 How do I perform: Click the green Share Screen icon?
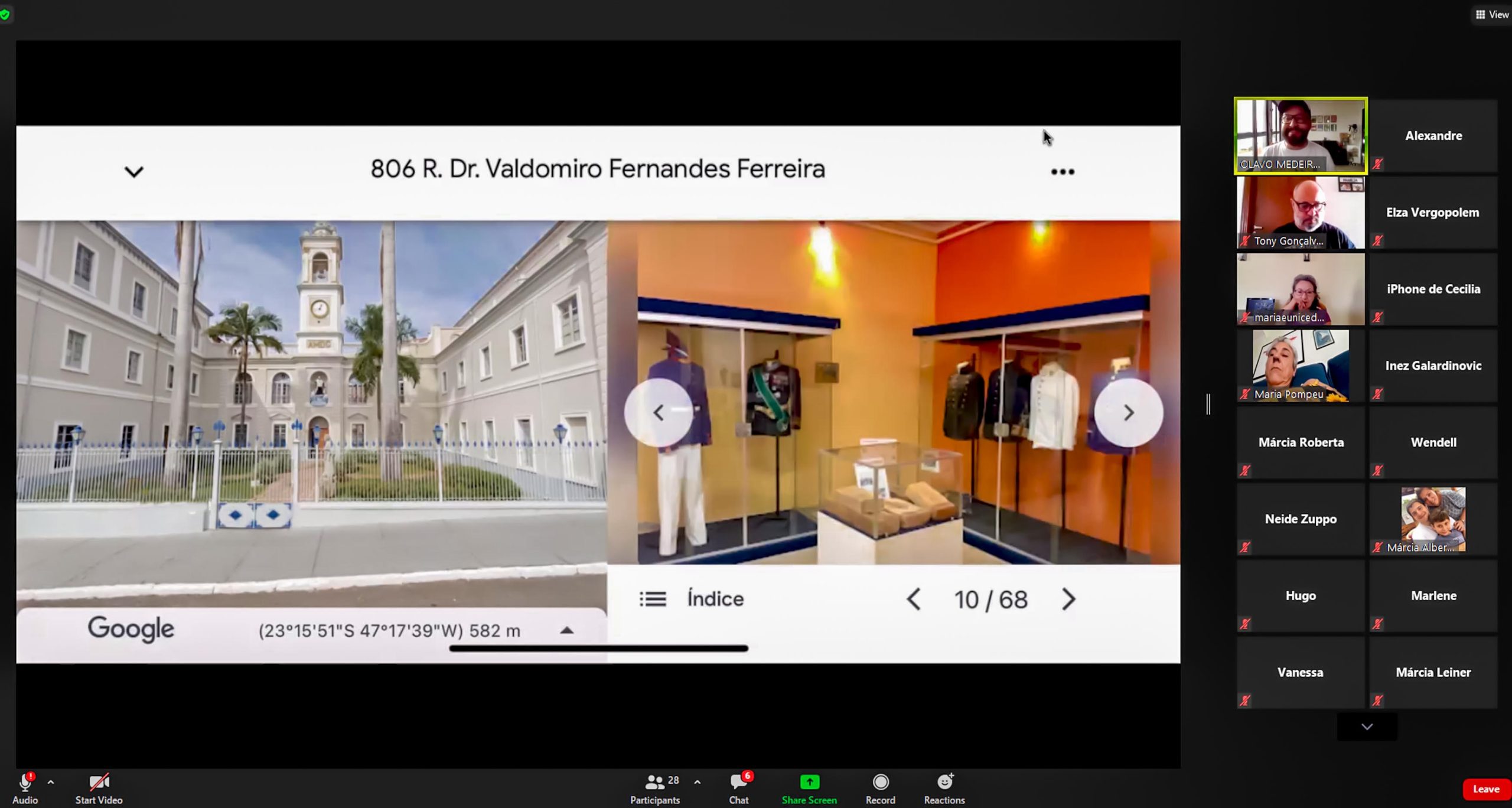(809, 783)
